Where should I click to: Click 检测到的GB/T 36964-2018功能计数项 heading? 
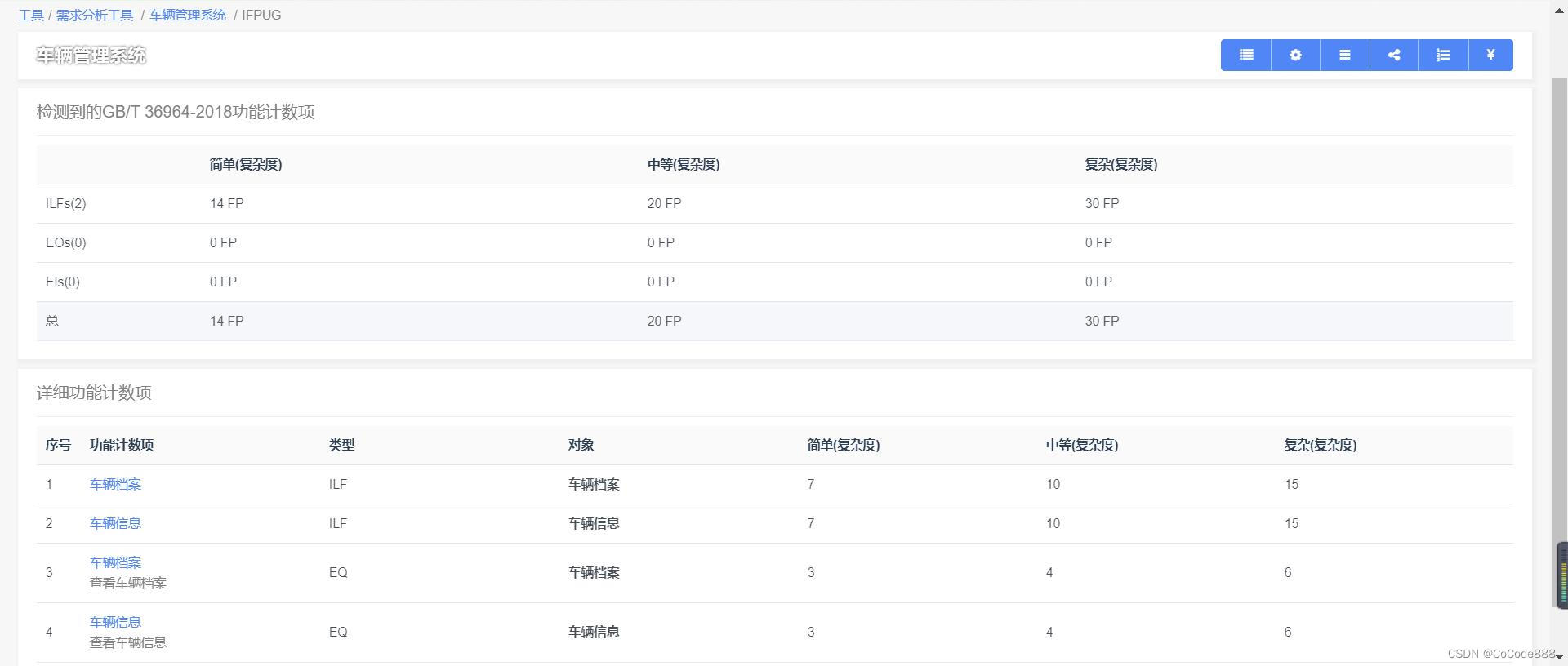(176, 112)
